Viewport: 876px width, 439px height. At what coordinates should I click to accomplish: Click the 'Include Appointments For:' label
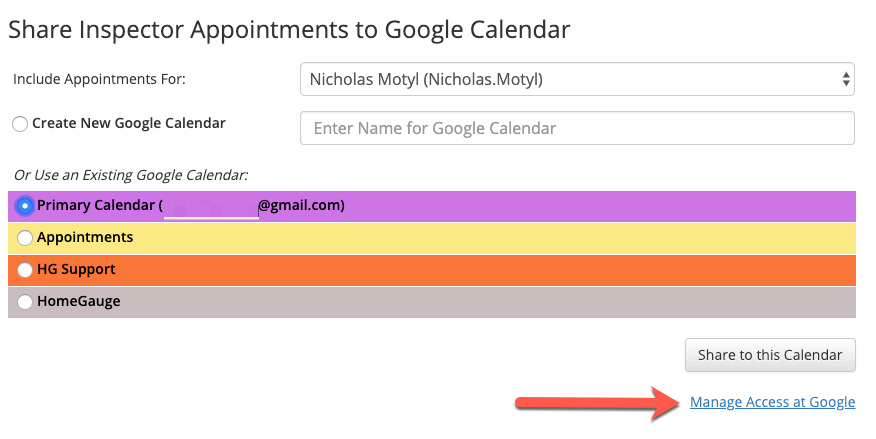[x=99, y=78]
